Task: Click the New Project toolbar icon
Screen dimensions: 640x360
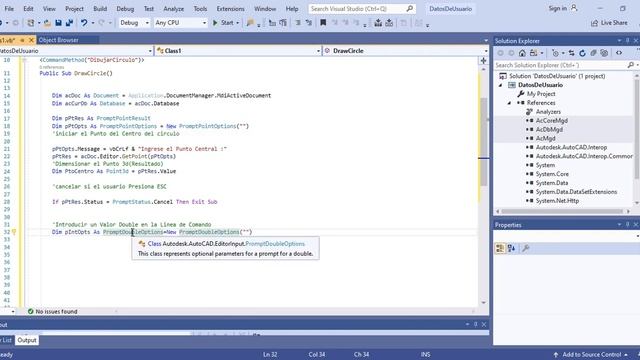Action: (x=31, y=23)
